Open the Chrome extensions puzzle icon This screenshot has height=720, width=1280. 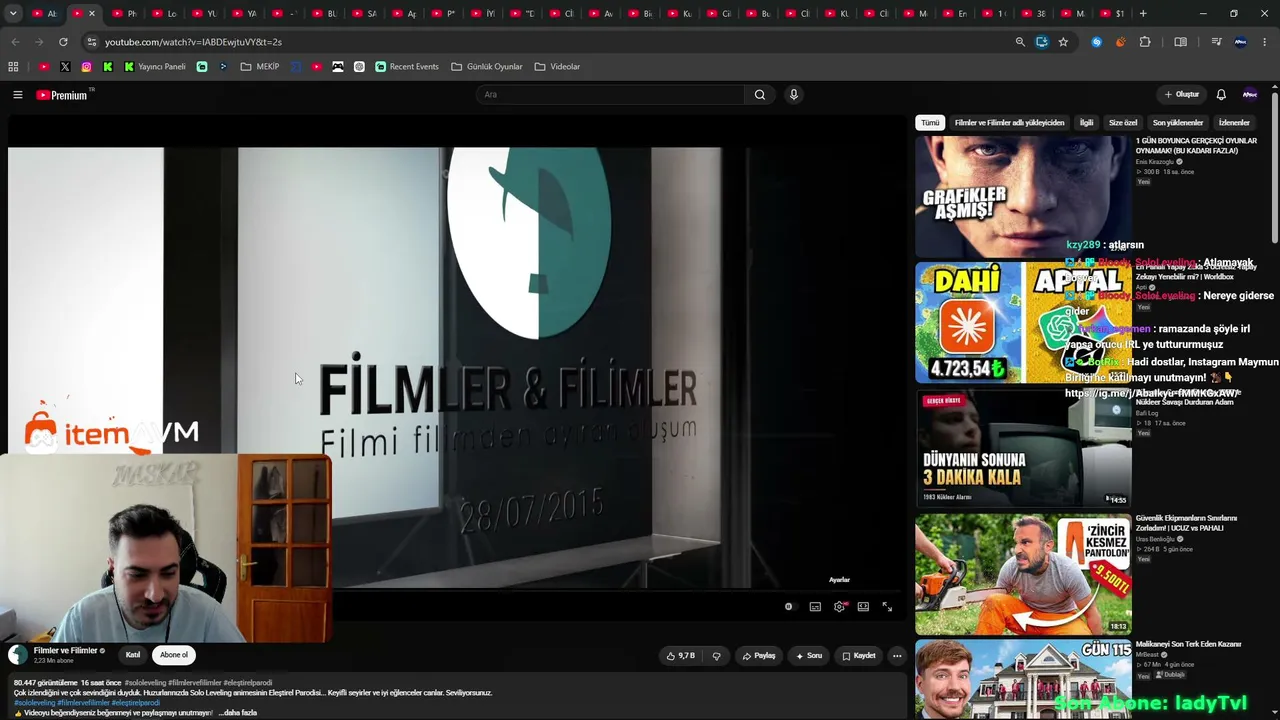point(1145,42)
